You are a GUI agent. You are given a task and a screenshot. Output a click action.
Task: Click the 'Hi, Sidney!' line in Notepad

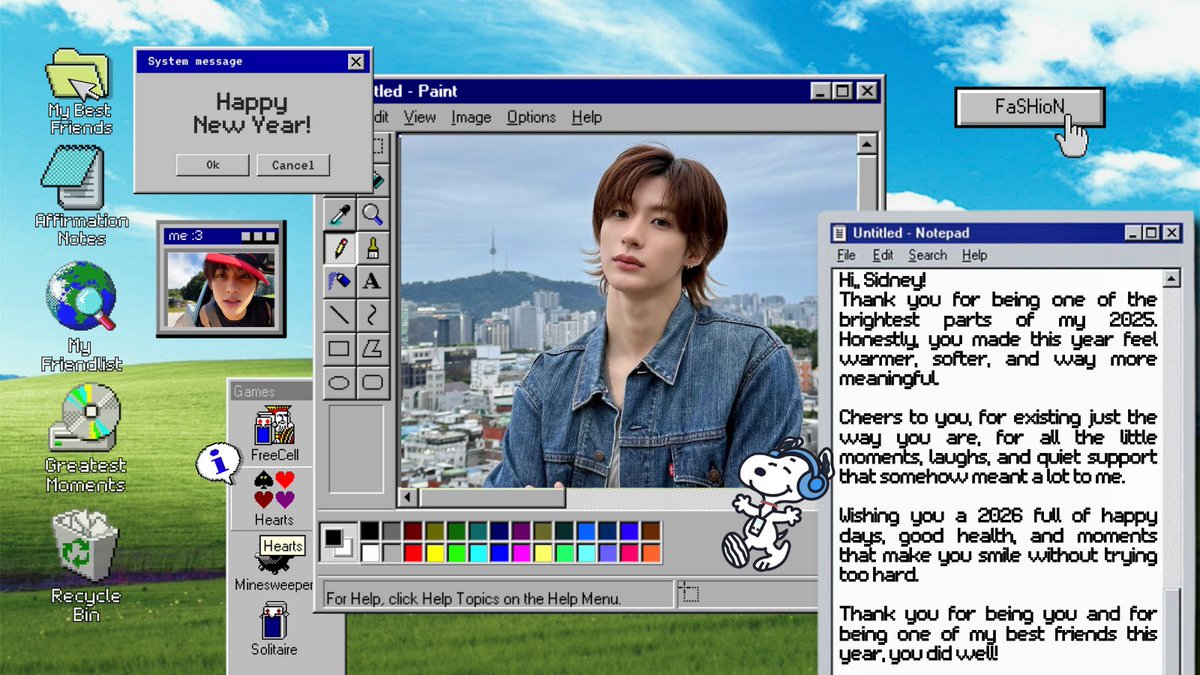click(882, 281)
